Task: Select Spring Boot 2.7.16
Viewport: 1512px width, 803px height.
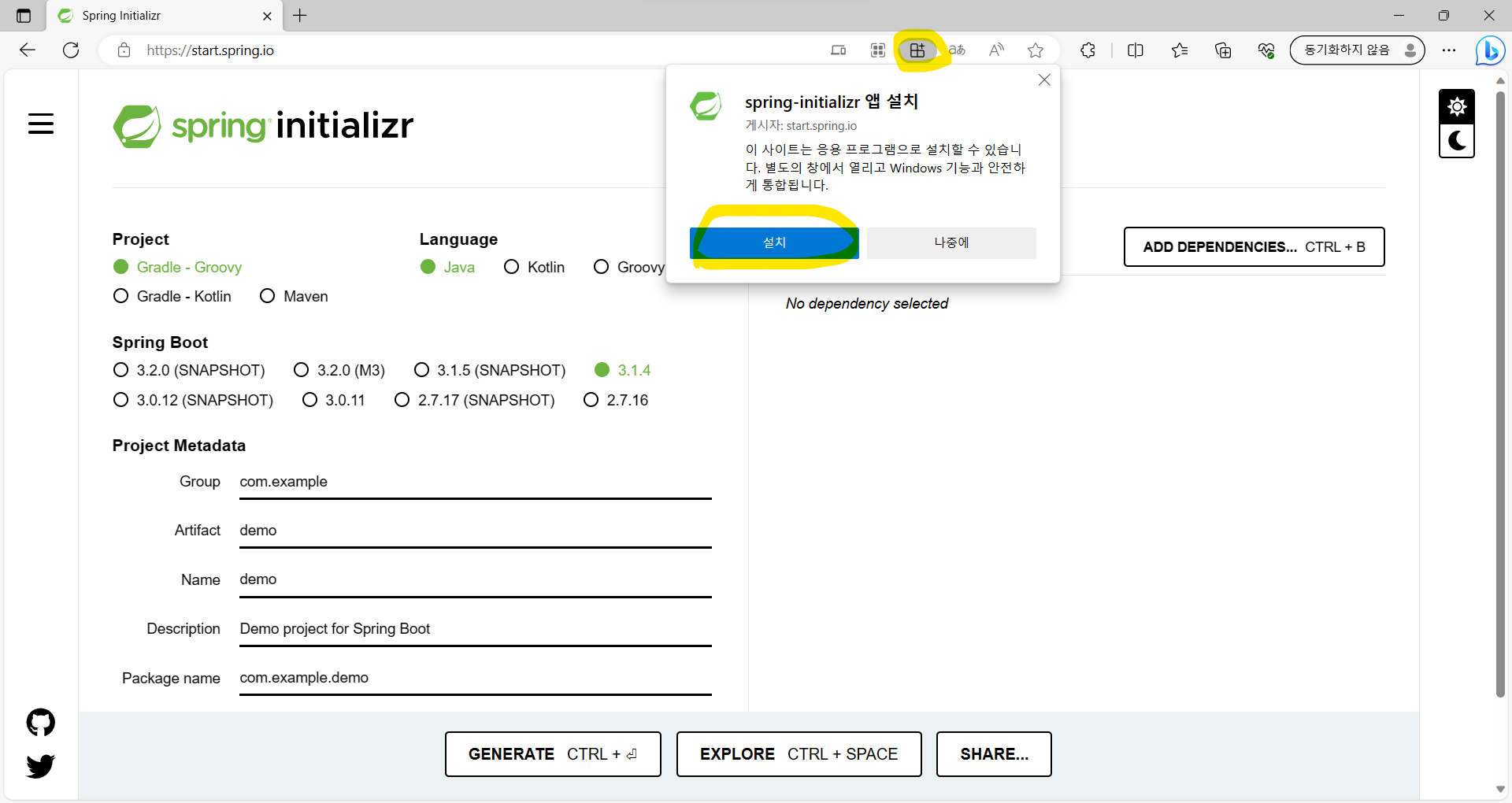Action: click(x=616, y=400)
